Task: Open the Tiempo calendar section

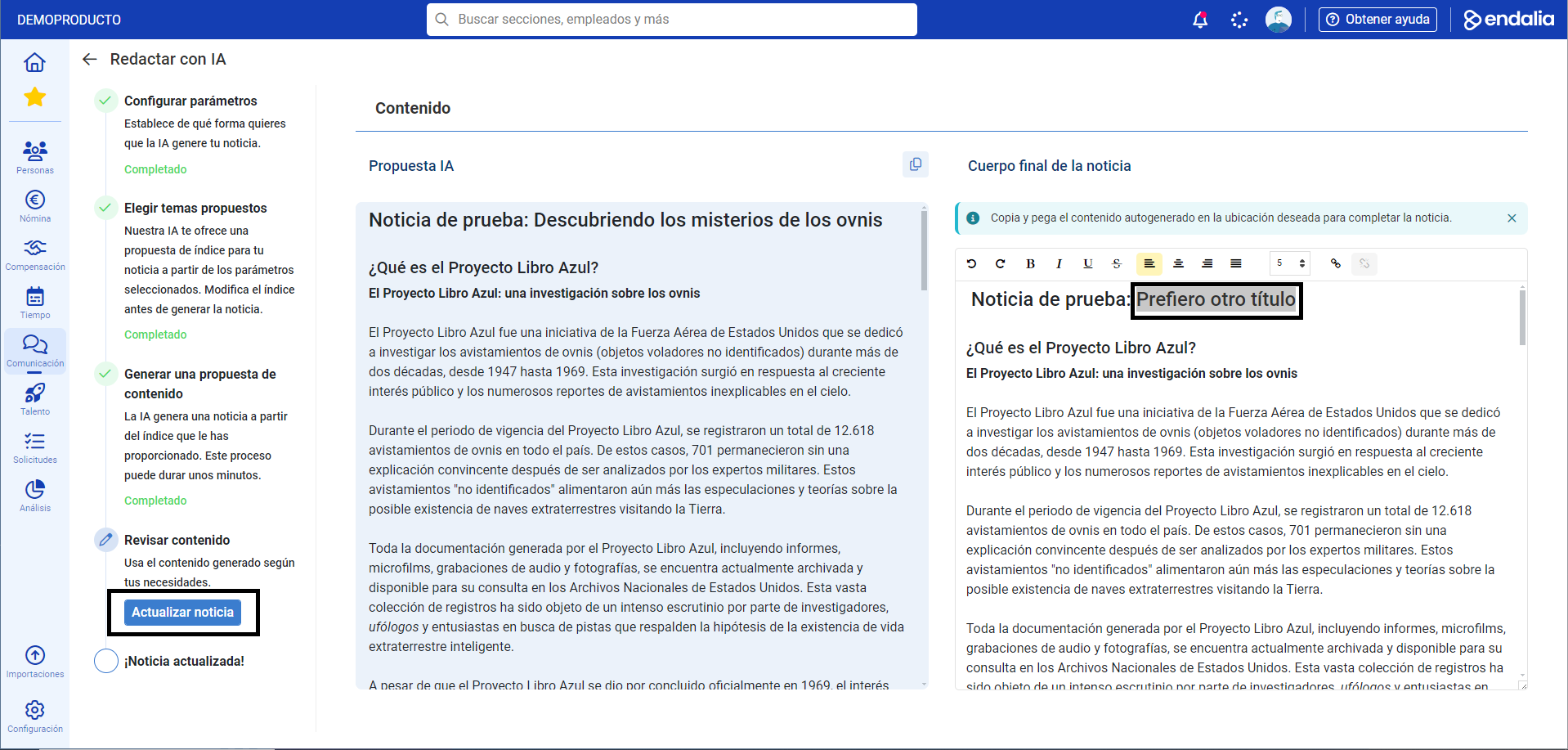Action: click(x=35, y=302)
